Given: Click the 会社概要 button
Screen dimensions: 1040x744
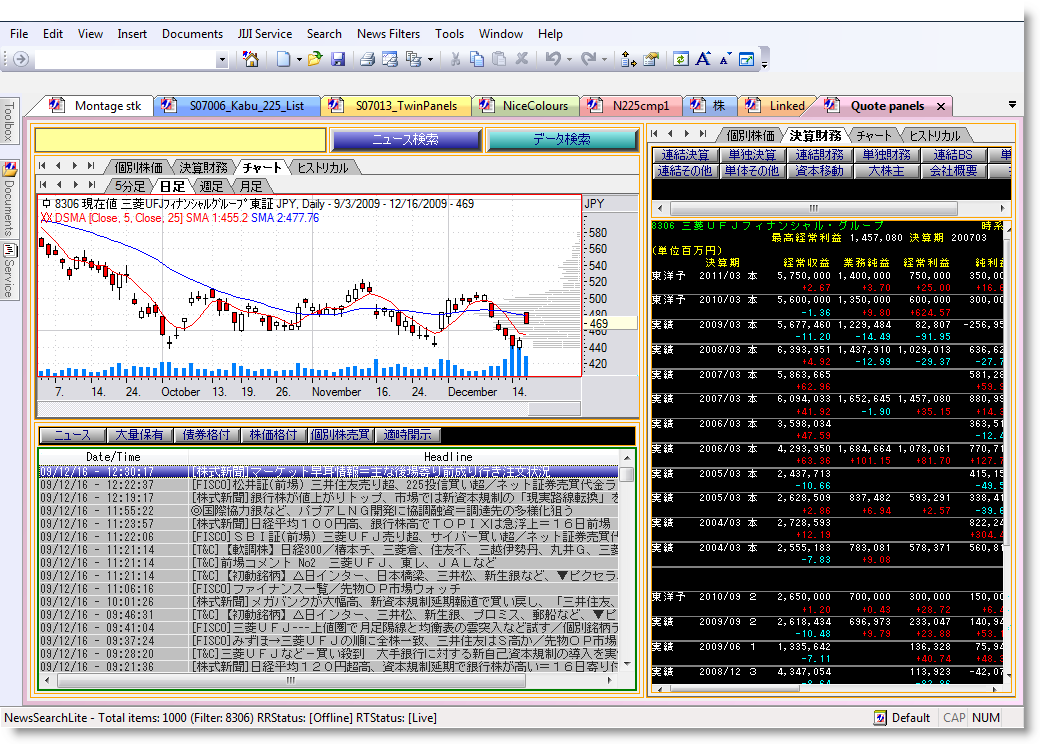Looking at the screenshot, I should coord(953,170).
